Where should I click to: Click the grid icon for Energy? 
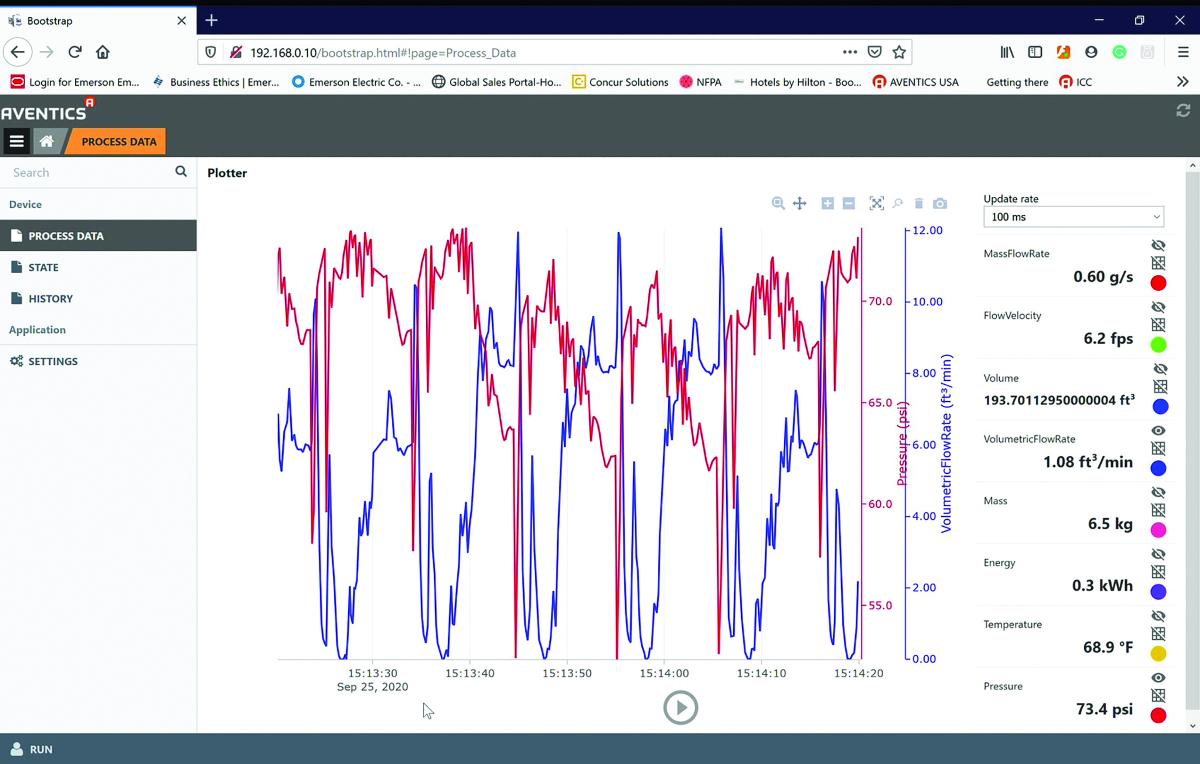1158,572
